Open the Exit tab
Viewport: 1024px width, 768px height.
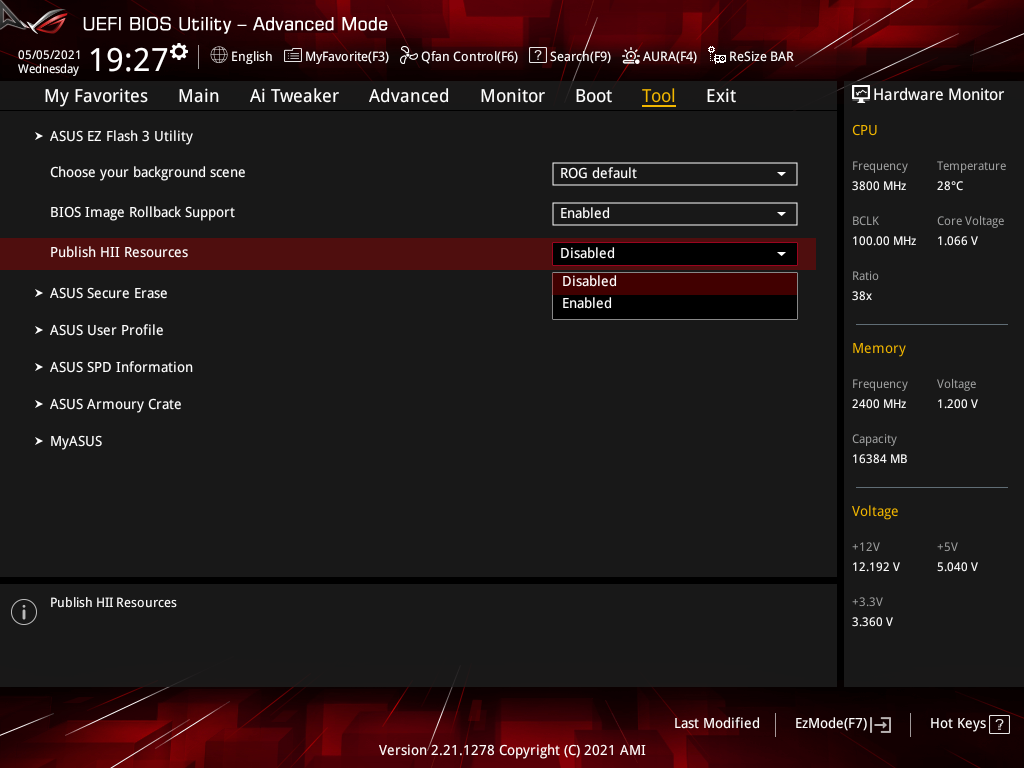(x=721, y=96)
